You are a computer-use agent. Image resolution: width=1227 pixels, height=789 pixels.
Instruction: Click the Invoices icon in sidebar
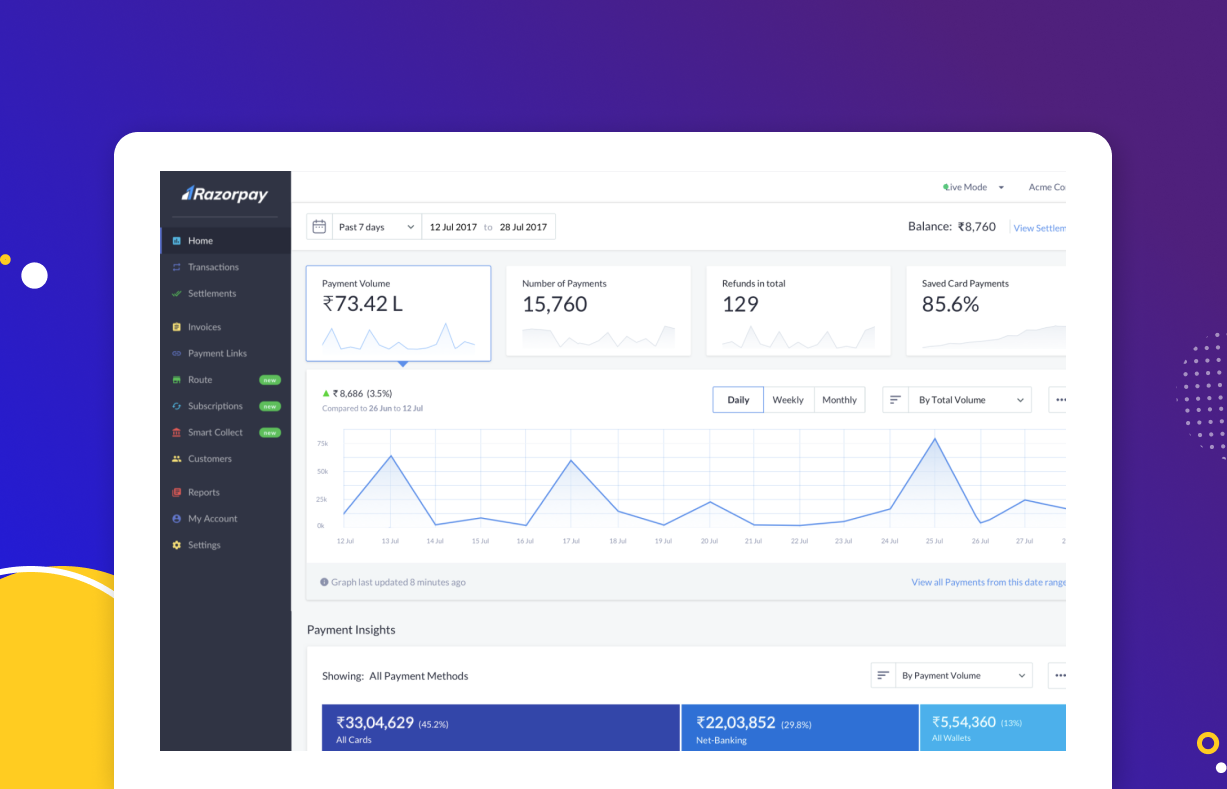(176, 327)
